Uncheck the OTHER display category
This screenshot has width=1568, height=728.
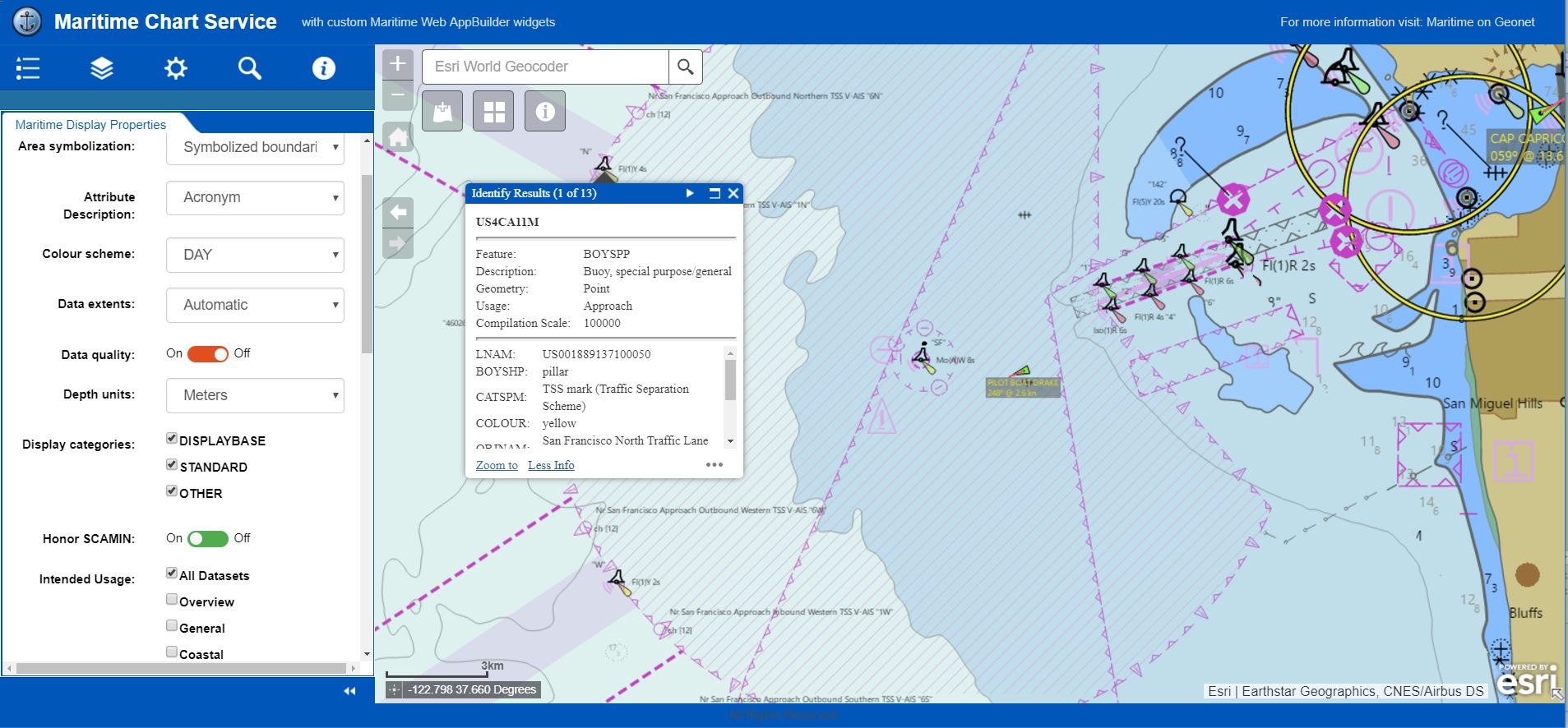click(172, 491)
